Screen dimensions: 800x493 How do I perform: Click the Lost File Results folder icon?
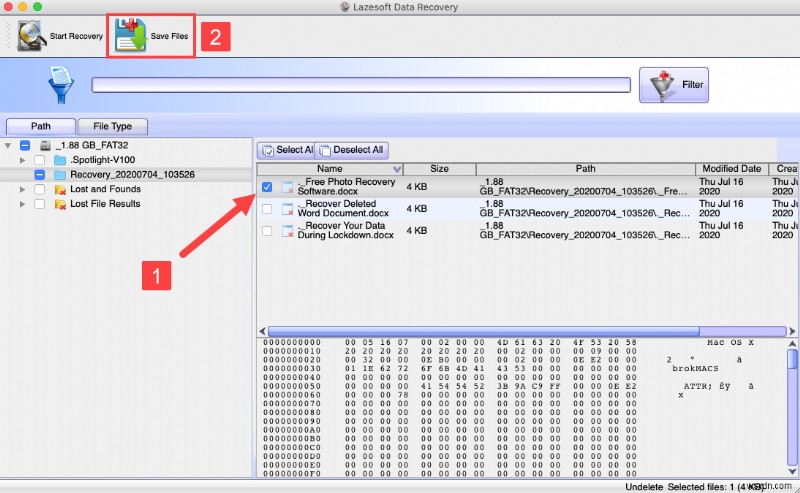pos(60,204)
